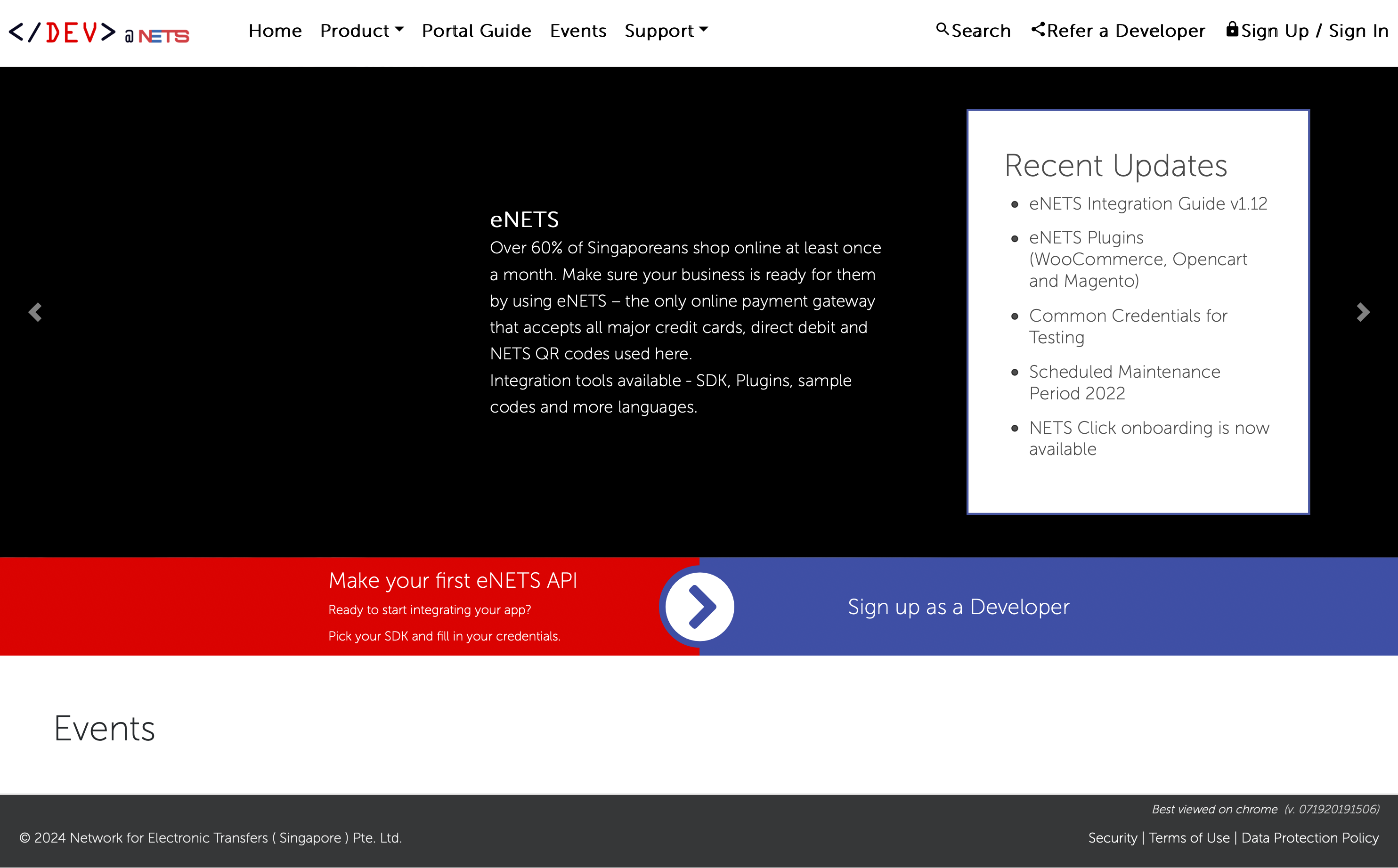Open the Terms of Use footer link

coord(1189,837)
